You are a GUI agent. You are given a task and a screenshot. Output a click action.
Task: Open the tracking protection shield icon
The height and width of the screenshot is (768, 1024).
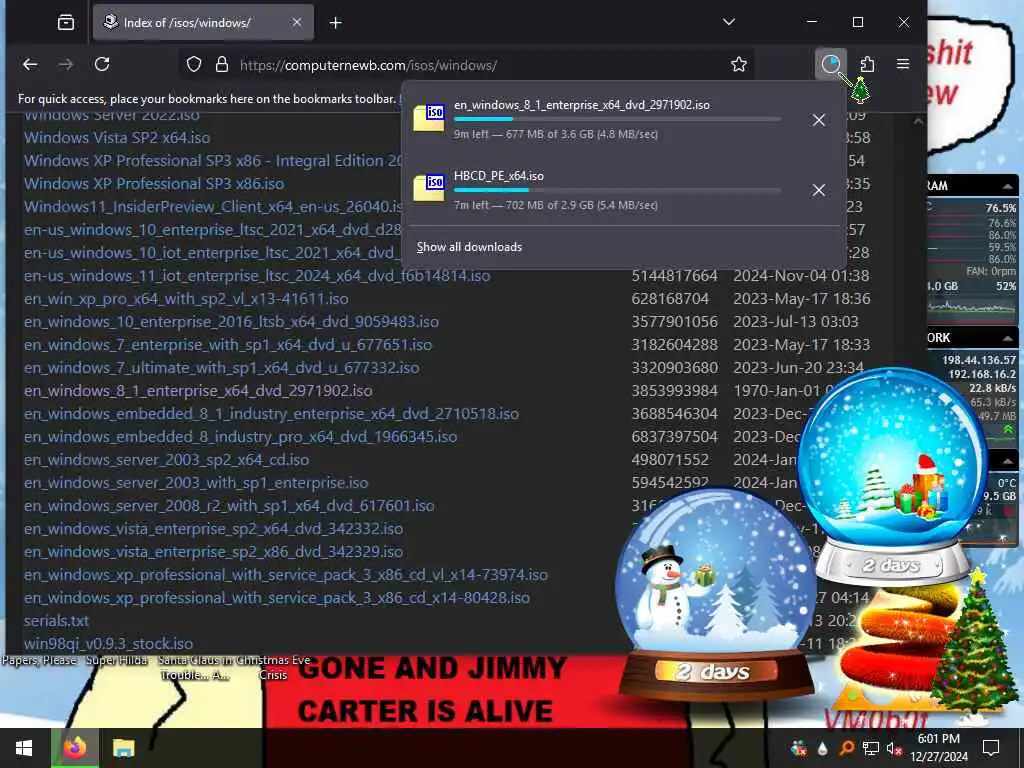pyautogui.click(x=194, y=65)
